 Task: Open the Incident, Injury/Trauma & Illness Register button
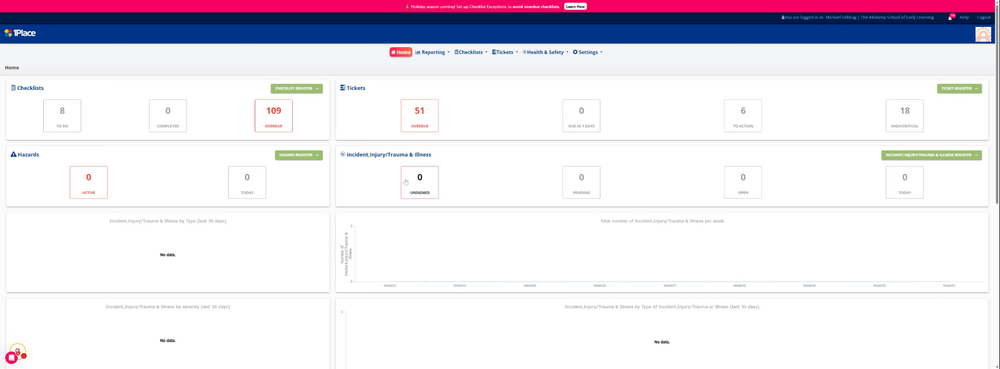coord(931,155)
